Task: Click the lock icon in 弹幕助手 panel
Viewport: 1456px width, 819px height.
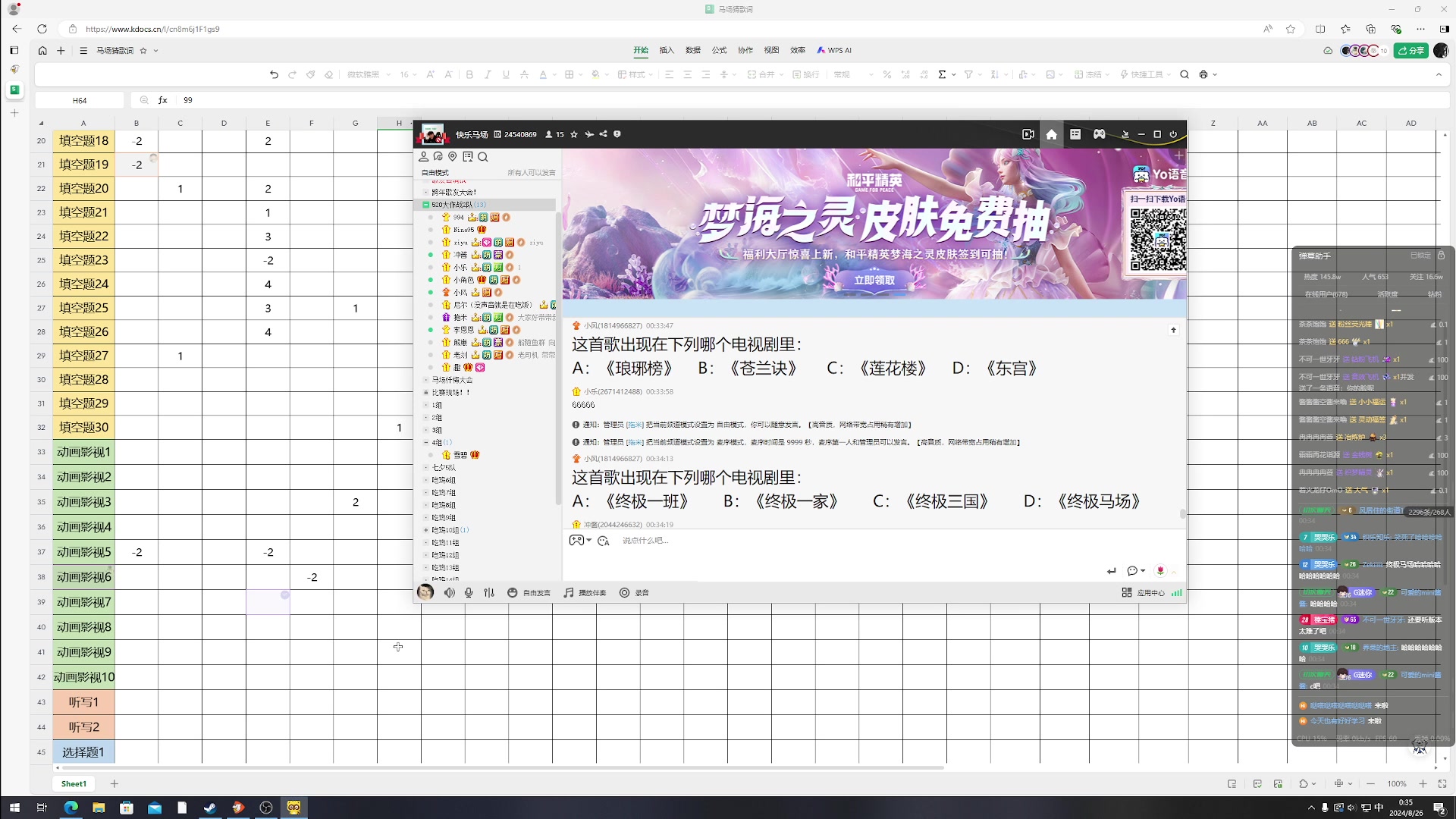Action: (1442, 256)
